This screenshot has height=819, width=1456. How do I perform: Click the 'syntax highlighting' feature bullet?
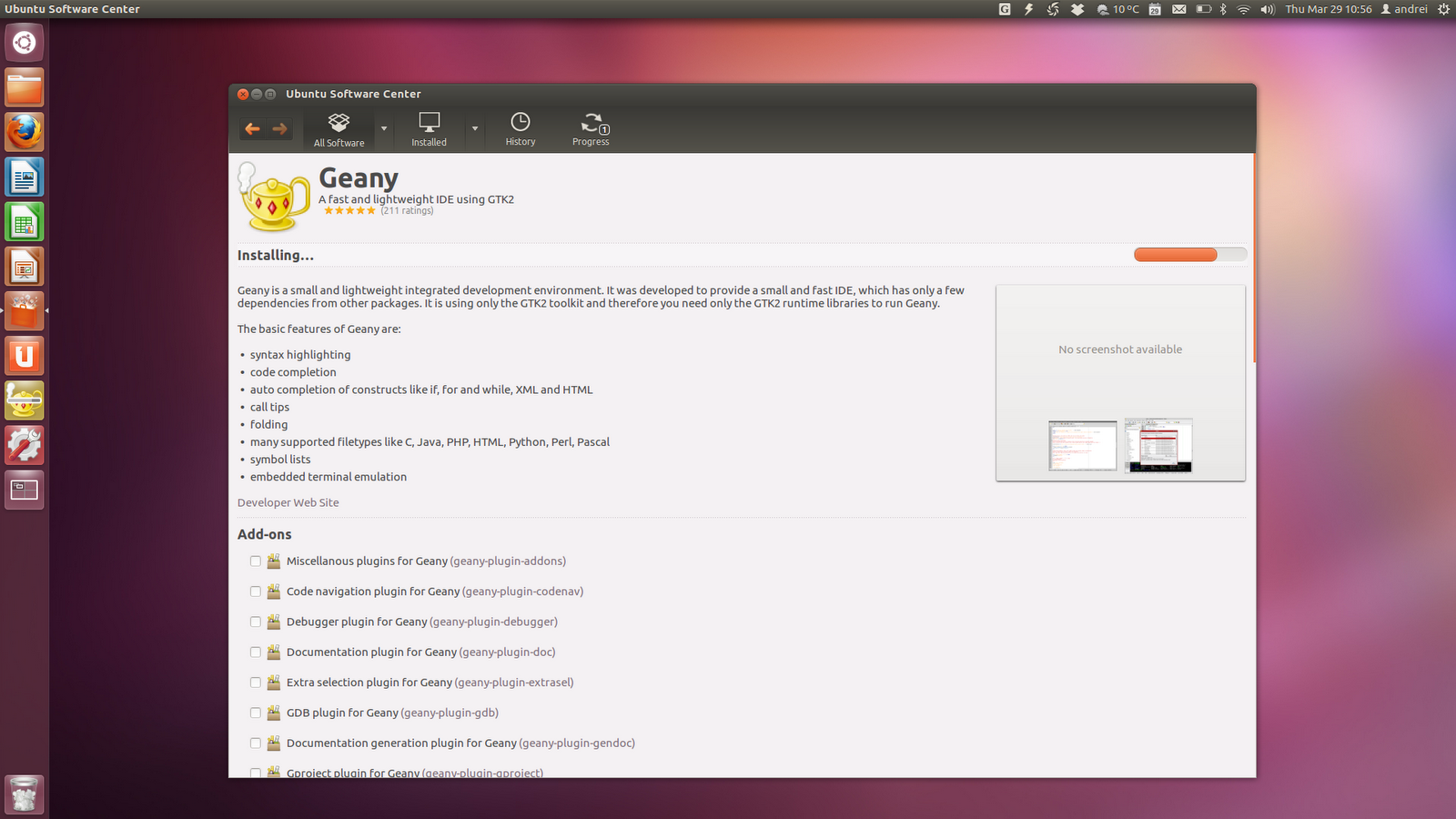300,355
